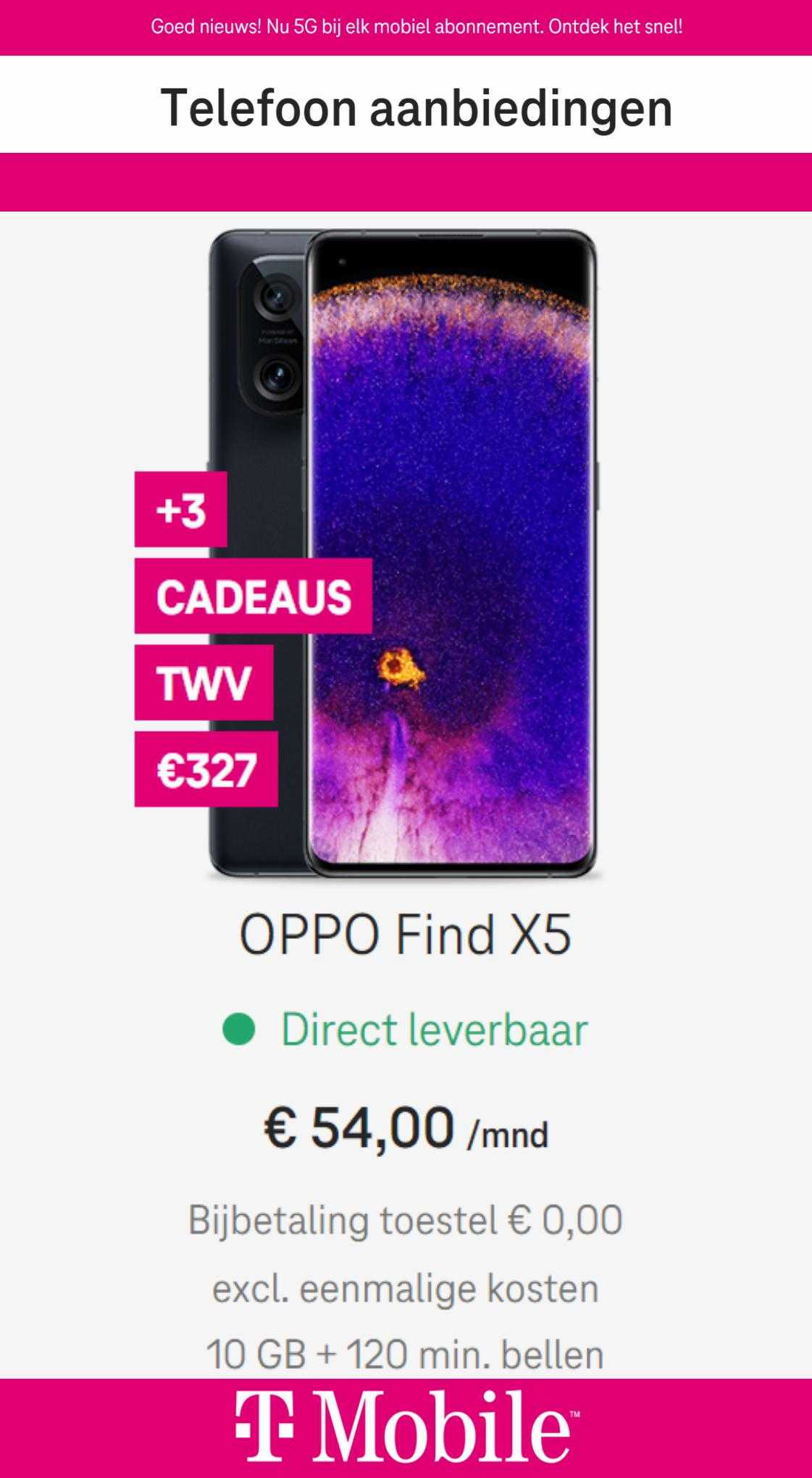Click the 5G news banner at top
The width and height of the screenshot is (812, 1478).
(417, 28)
